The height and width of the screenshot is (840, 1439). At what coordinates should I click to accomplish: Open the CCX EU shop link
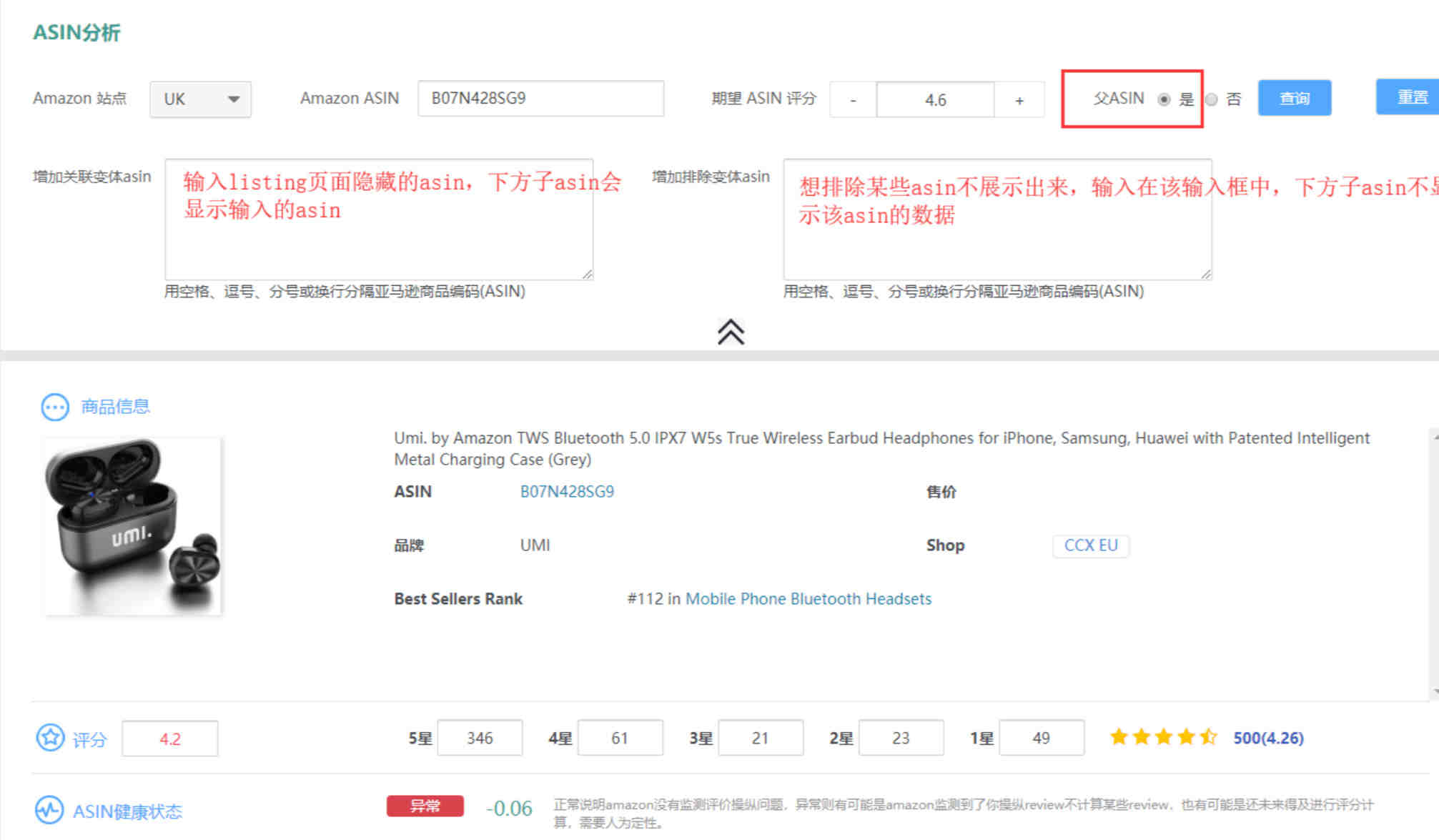coord(1091,545)
